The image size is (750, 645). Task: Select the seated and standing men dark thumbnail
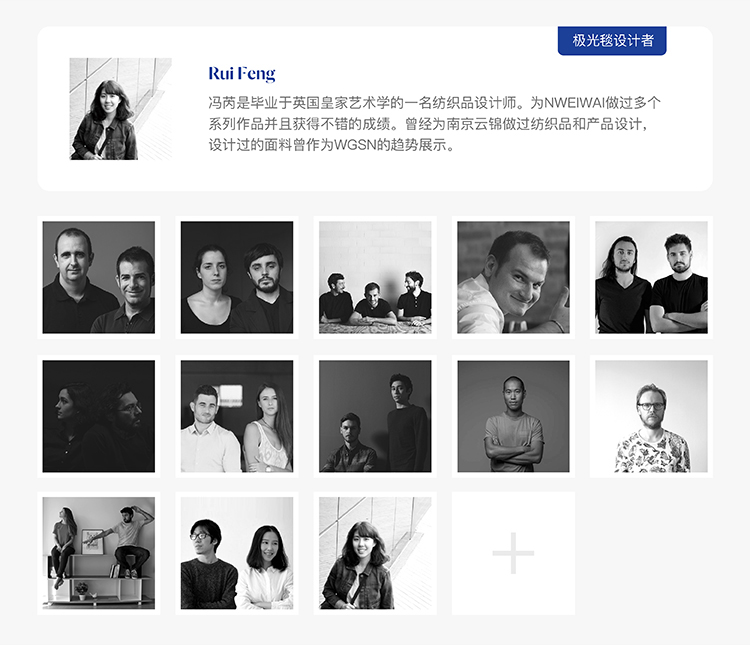pyautogui.click(x=375, y=416)
